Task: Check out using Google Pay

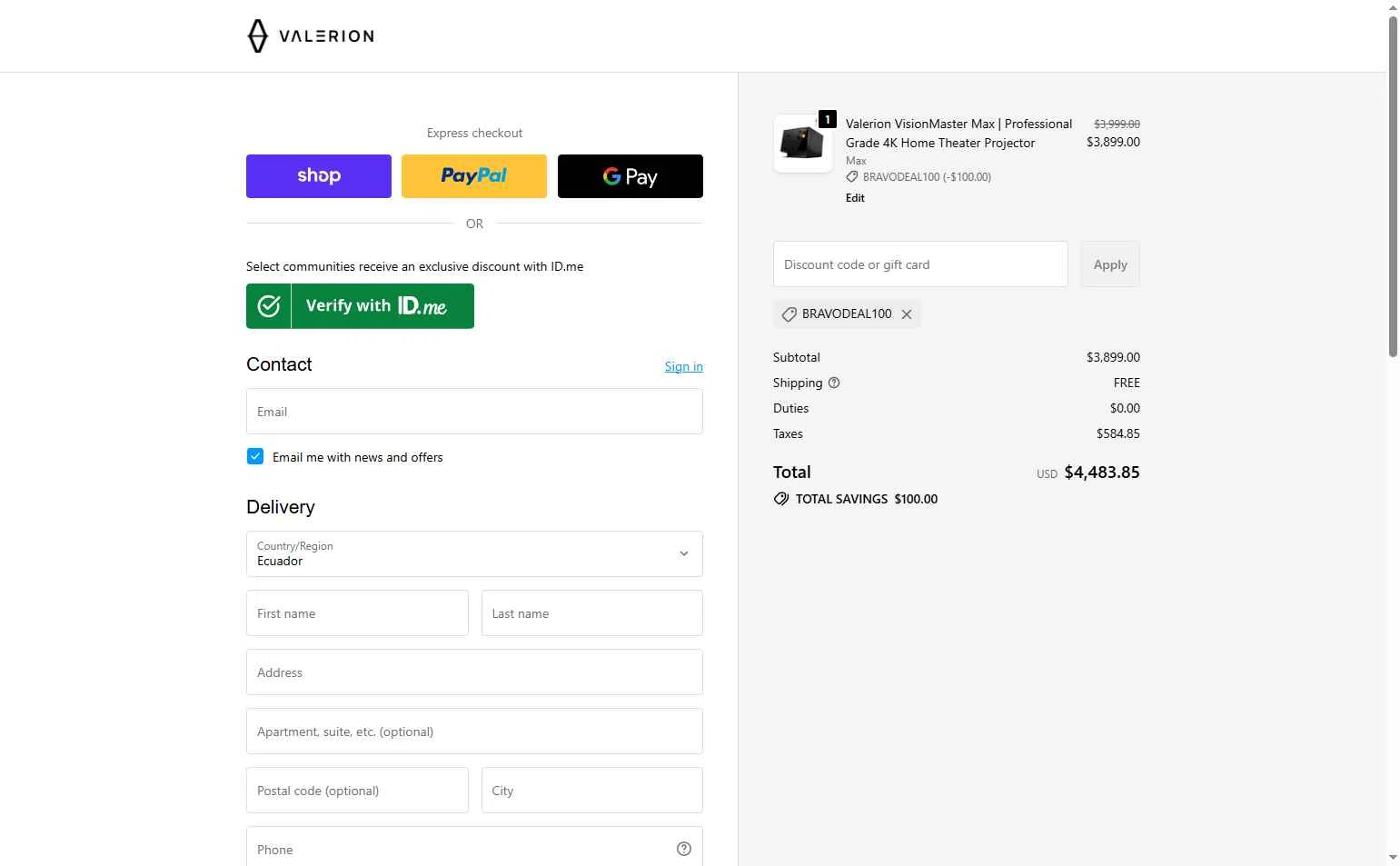Action: (630, 176)
